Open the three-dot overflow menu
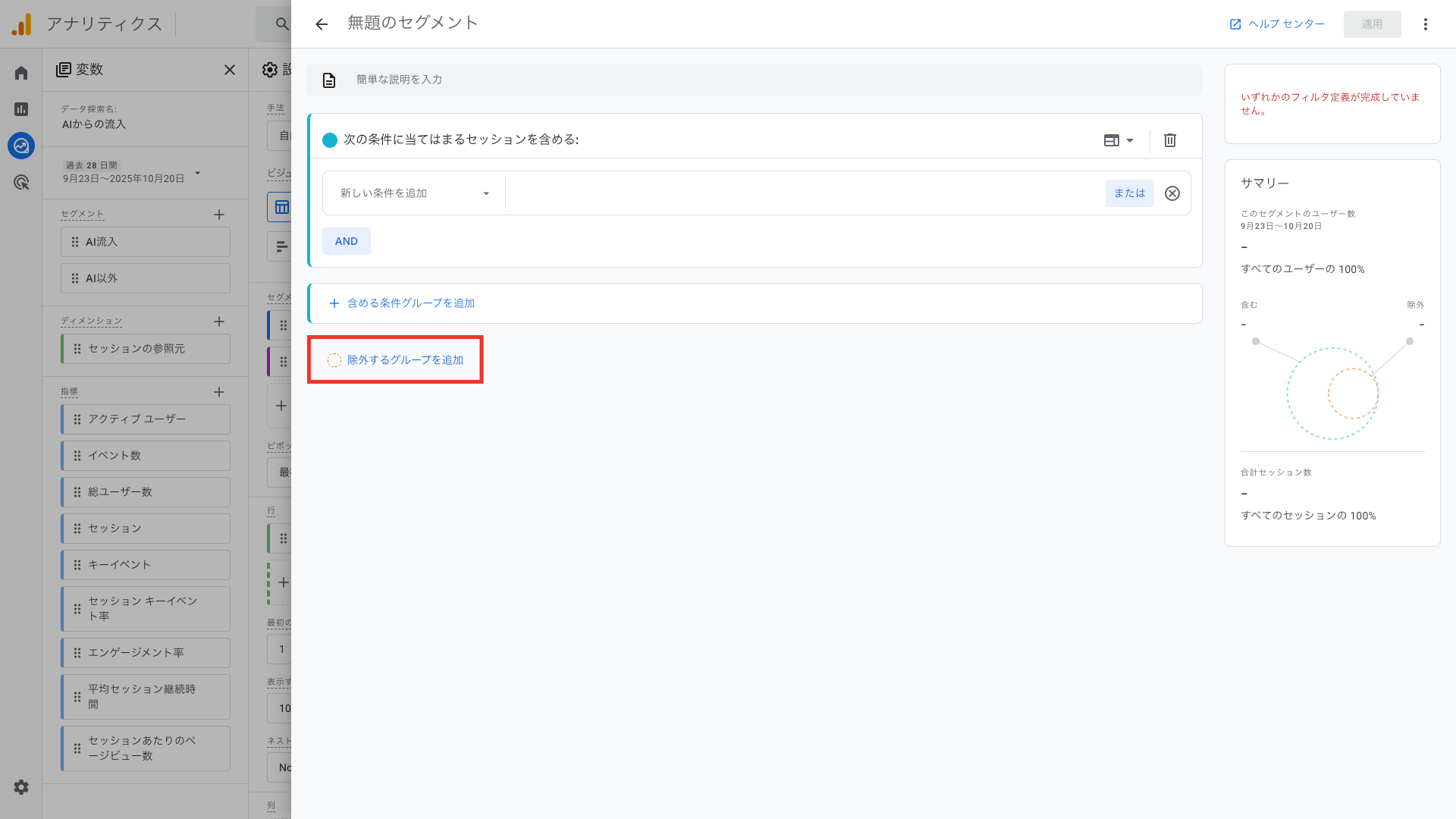1456x819 pixels. tap(1426, 24)
